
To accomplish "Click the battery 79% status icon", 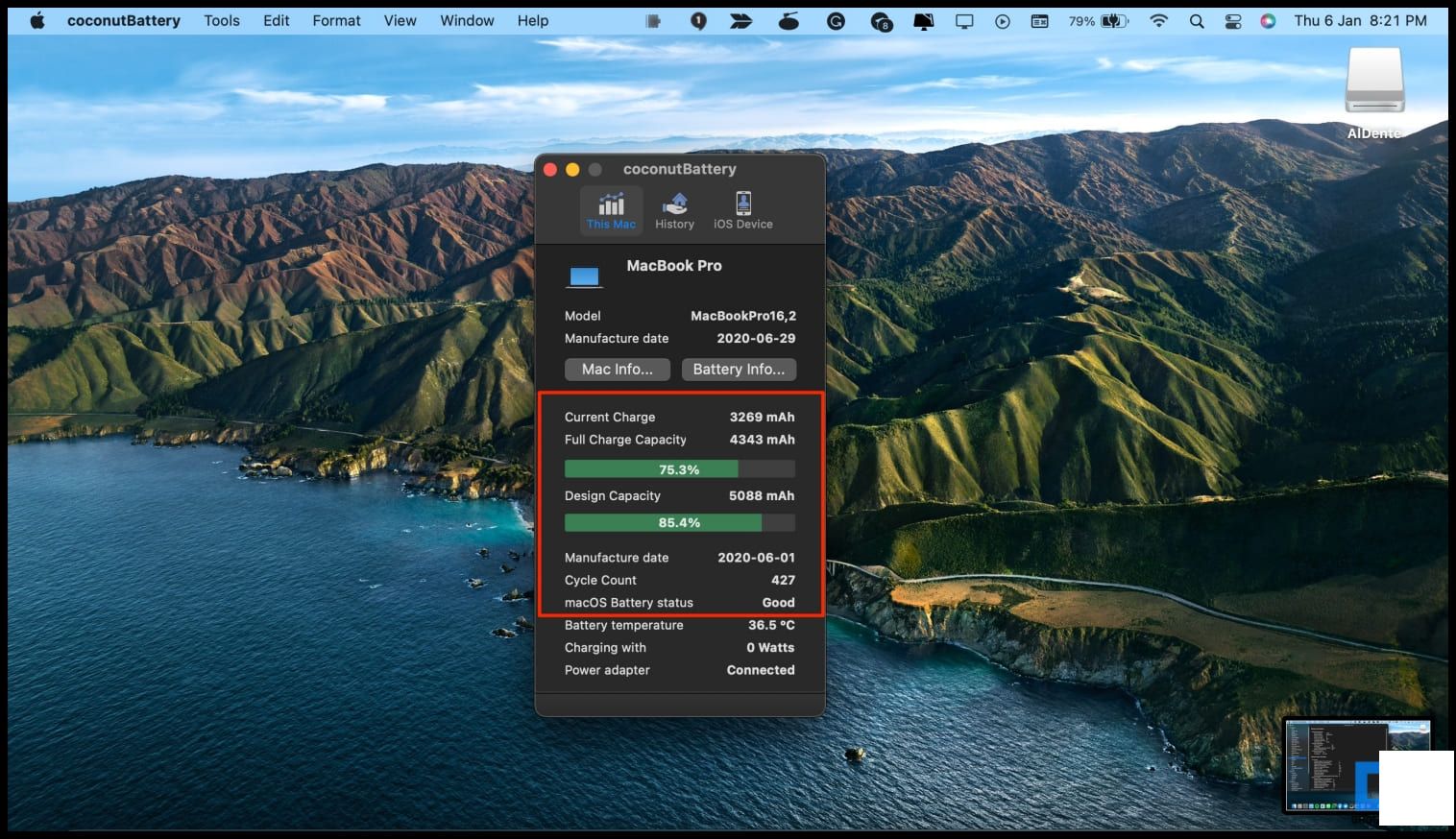I will 1099,20.
